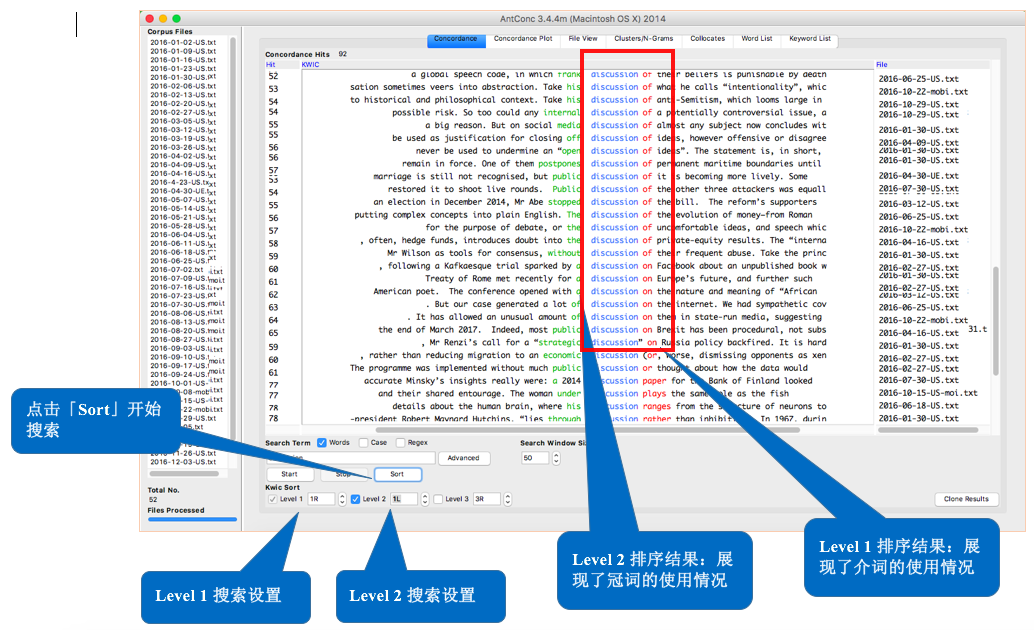The image size is (1034, 630).
Task: Click 2016-04-09-US.txt in the File column
Action: click(919, 142)
